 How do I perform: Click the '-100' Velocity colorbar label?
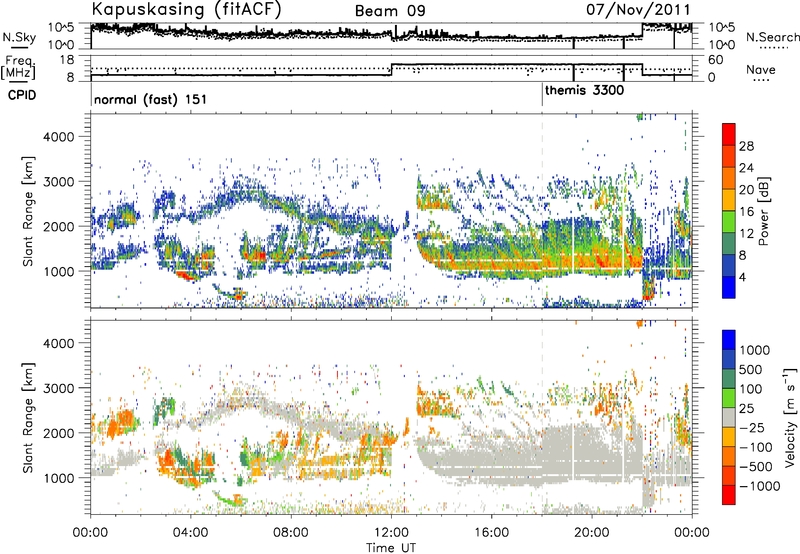[x=756, y=447]
